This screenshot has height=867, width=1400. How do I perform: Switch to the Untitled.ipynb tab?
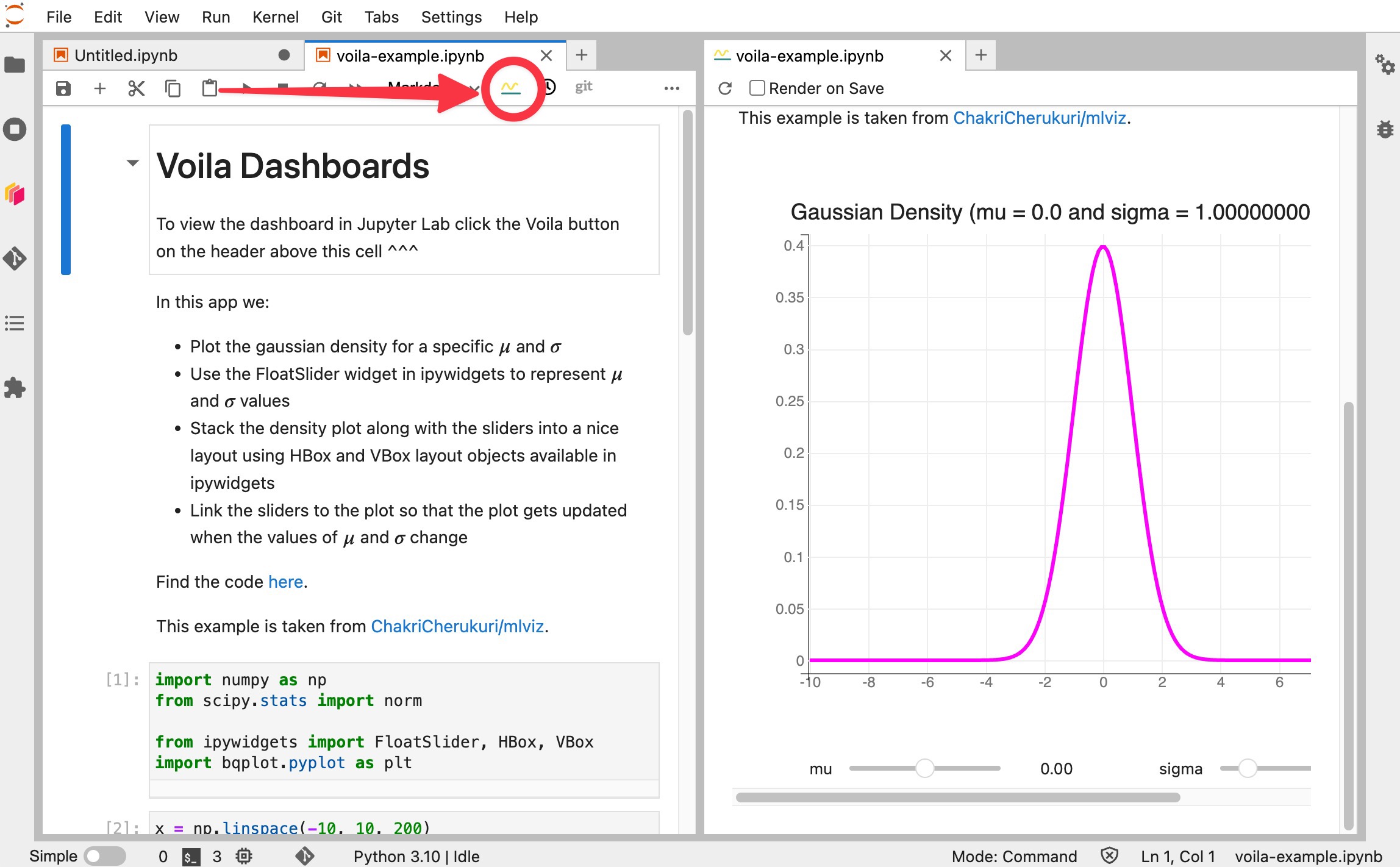pyautogui.click(x=126, y=55)
